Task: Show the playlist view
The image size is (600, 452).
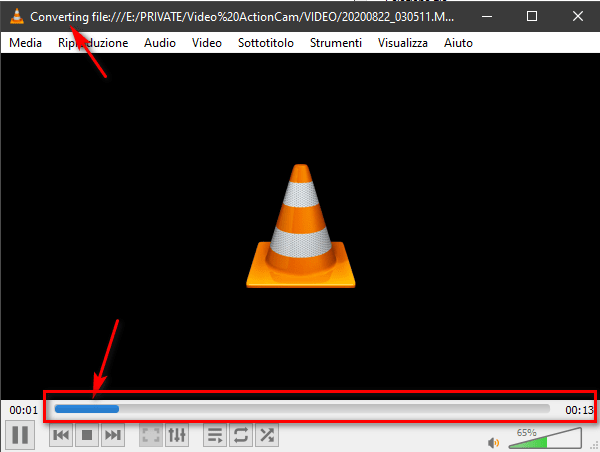Action: (215, 435)
